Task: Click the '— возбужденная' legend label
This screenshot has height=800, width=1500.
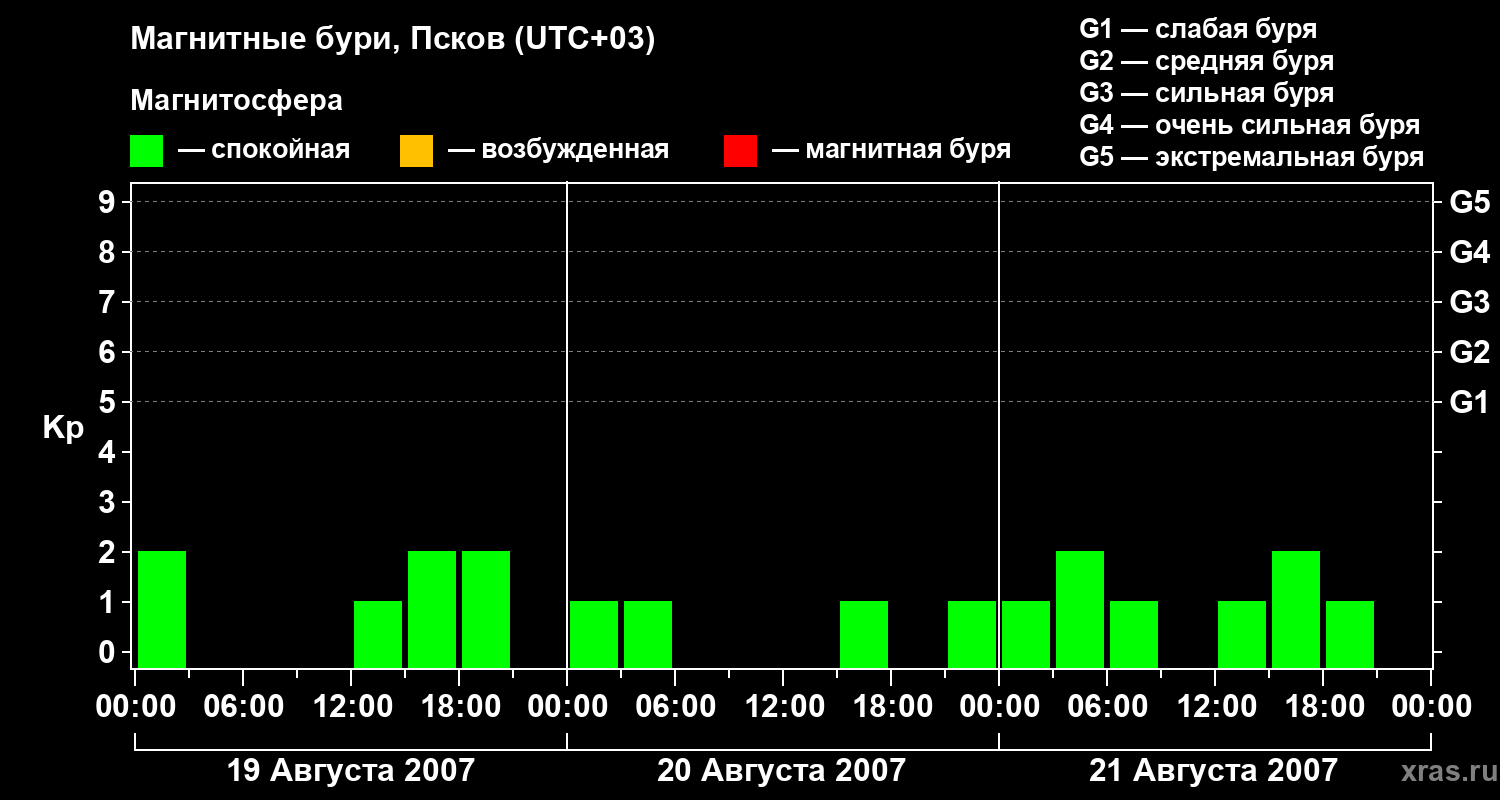Action: (x=558, y=150)
